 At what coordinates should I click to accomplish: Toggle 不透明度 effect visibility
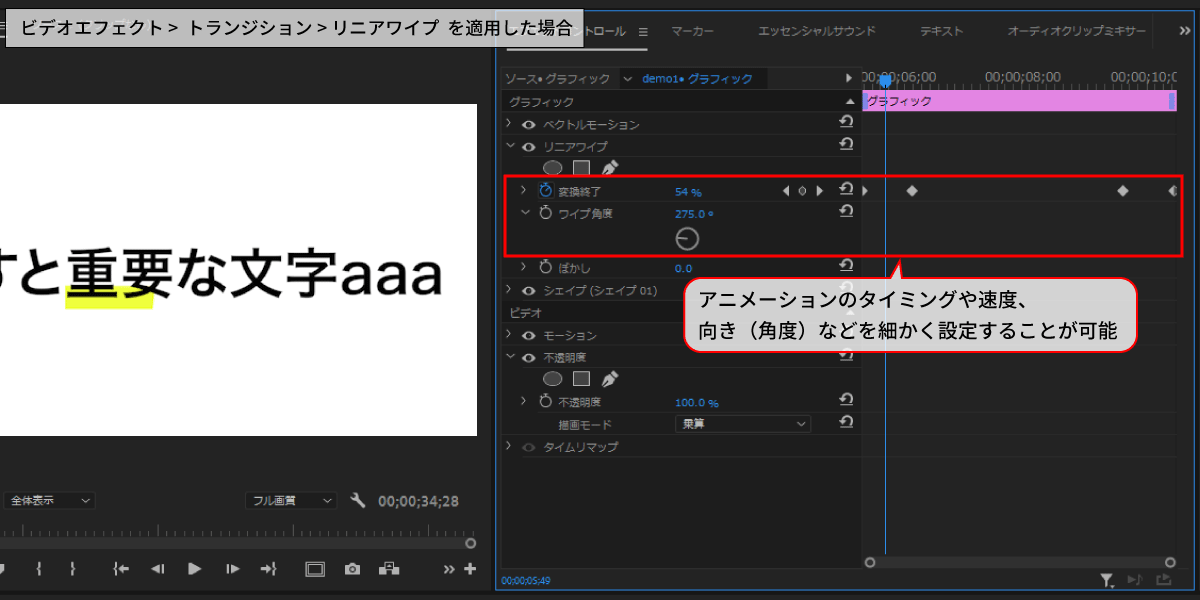pyautogui.click(x=528, y=357)
